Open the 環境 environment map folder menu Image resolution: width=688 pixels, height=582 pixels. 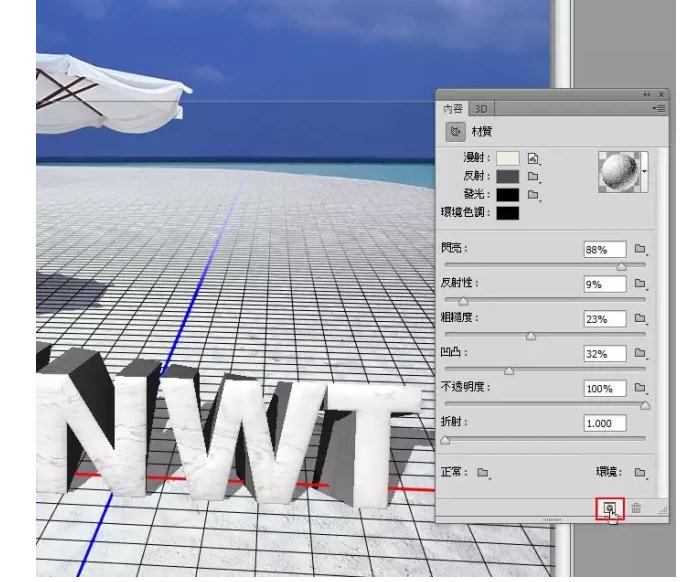[x=640, y=473]
